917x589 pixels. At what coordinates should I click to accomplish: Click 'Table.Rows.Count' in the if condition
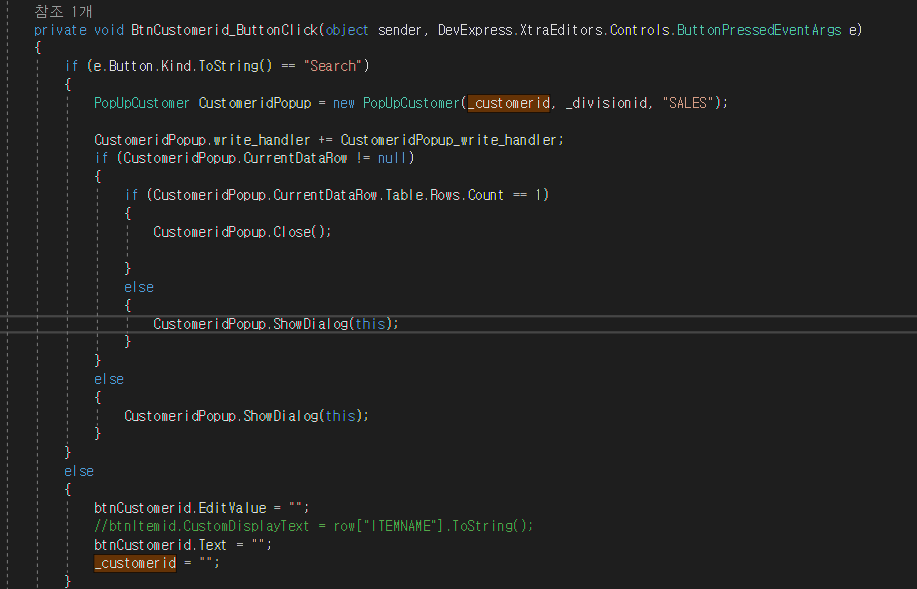(x=444, y=195)
